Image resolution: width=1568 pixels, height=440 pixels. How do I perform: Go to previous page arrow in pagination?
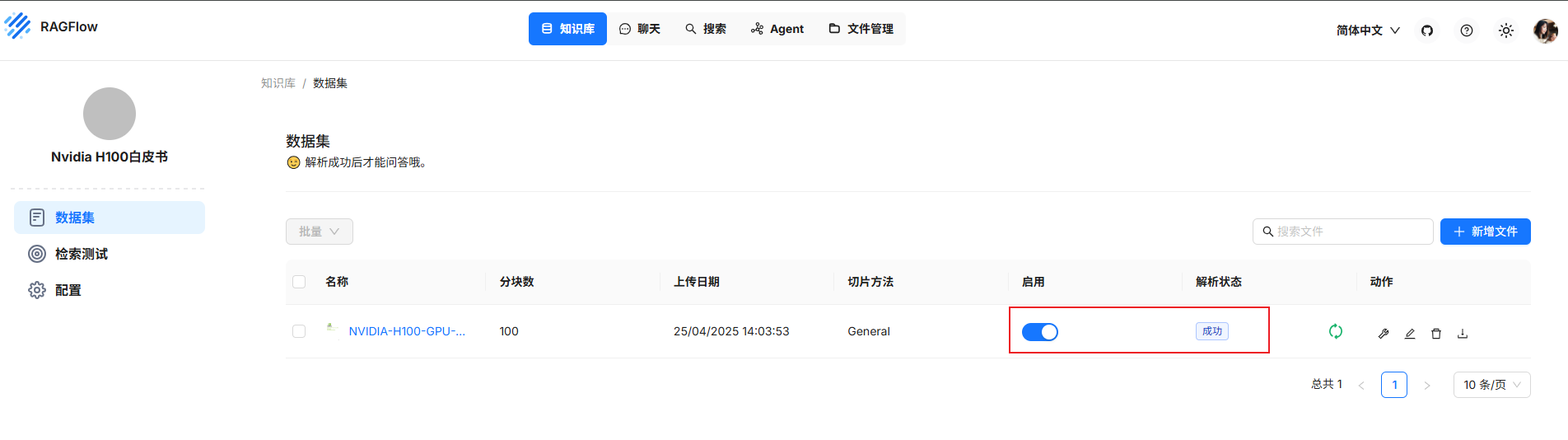tap(1361, 385)
